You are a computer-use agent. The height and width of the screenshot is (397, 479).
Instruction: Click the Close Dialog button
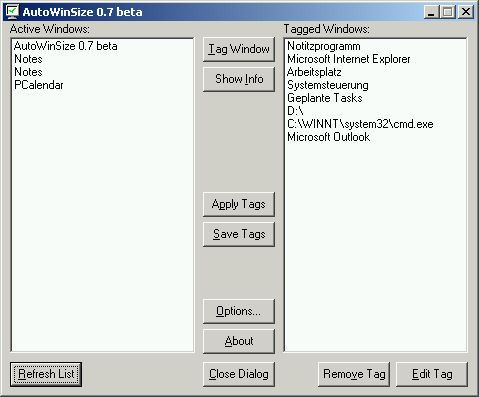pos(239,374)
